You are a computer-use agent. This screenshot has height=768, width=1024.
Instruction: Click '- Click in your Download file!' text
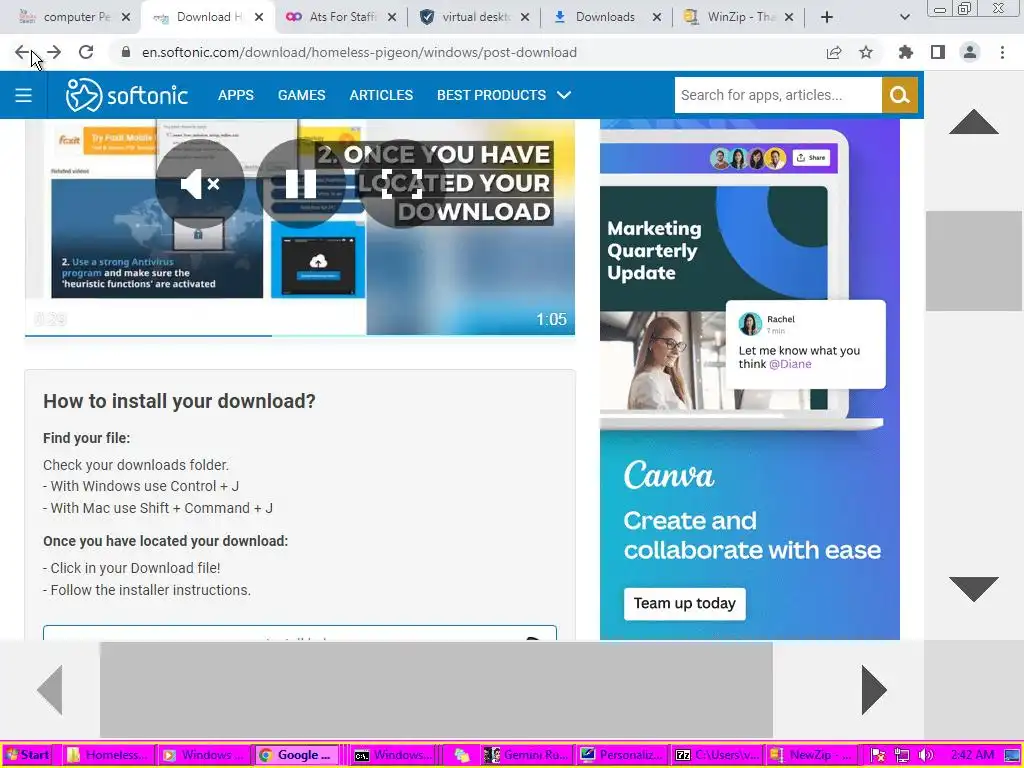[x=132, y=568]
